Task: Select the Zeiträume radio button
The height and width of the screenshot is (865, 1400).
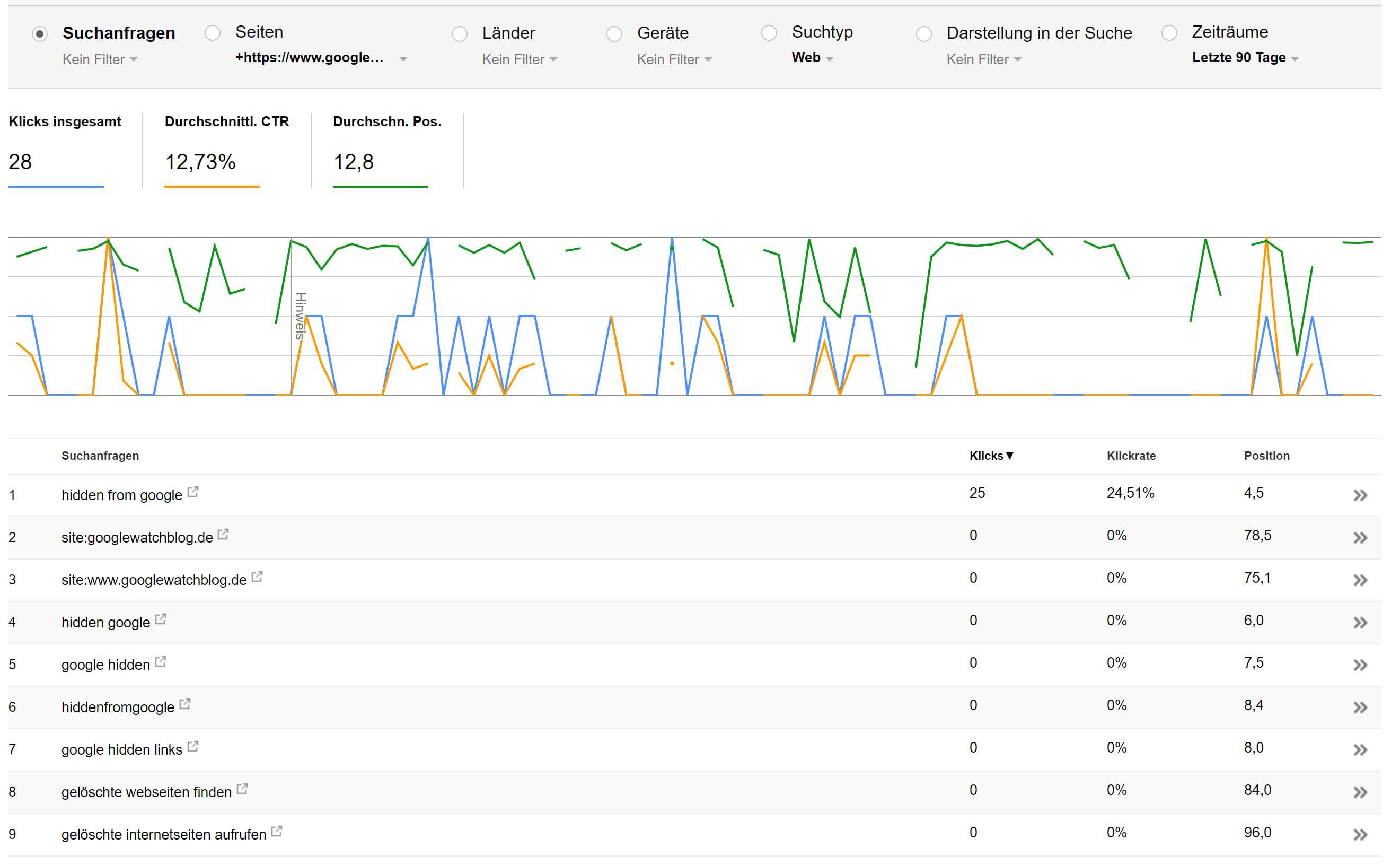Action: [x=1169, y=33]
